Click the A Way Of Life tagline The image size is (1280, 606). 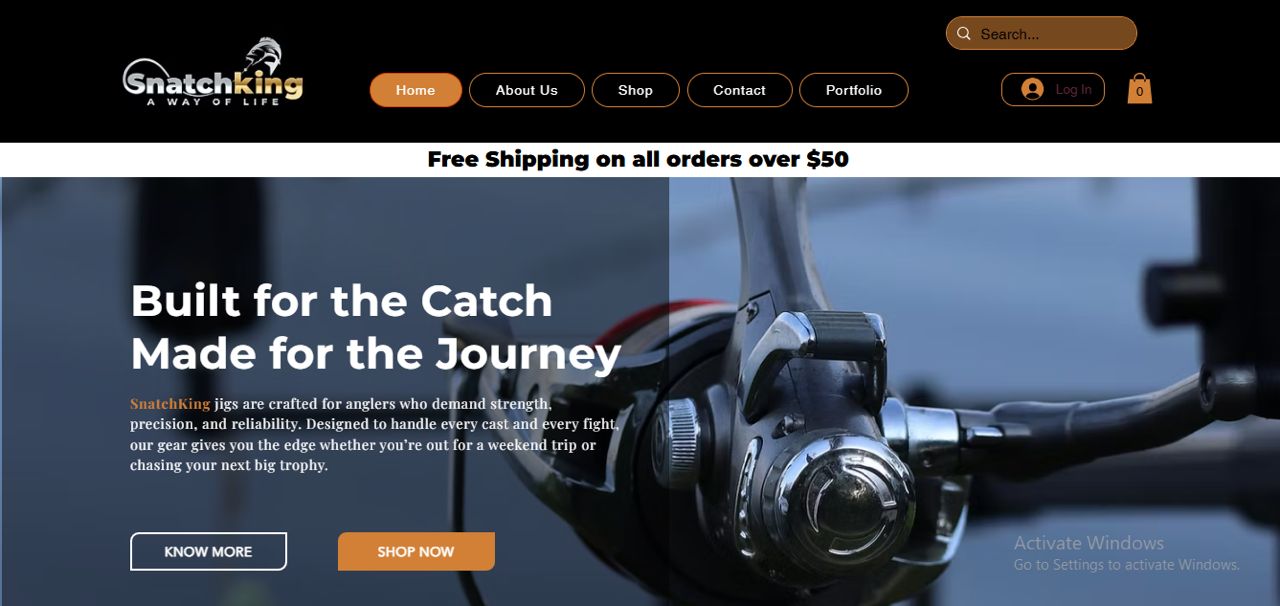pos(213,102)
